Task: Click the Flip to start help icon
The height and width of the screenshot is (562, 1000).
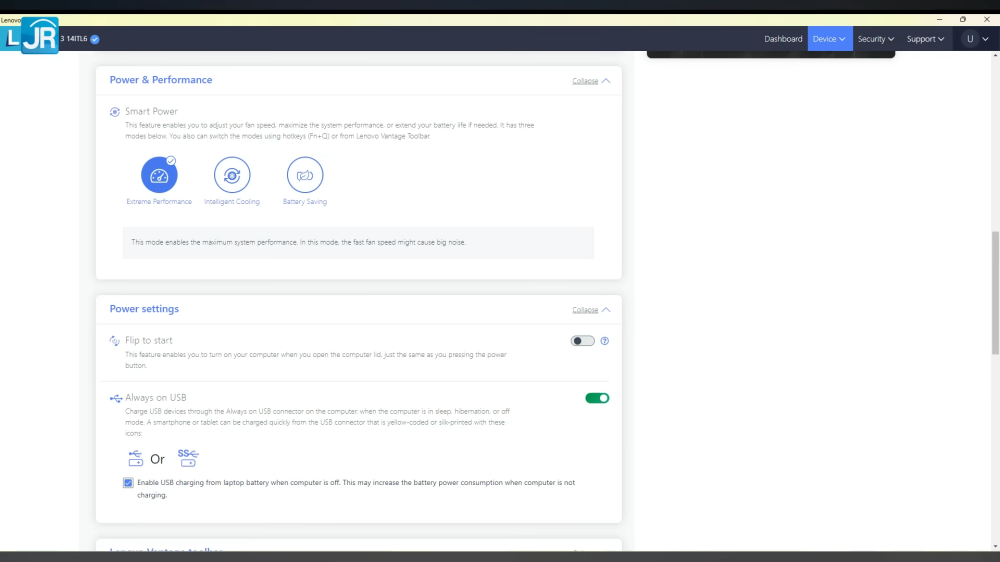Action: click(x=605, y=341)
